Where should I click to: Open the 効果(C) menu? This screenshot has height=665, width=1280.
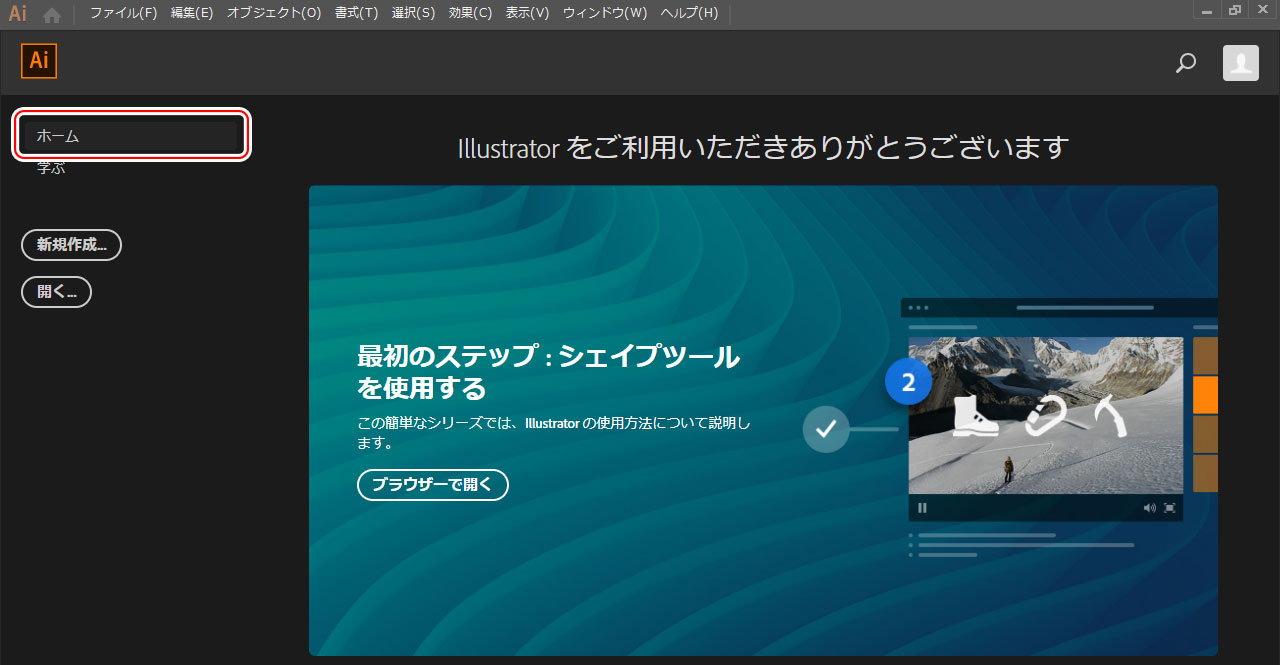coord(471,13)
